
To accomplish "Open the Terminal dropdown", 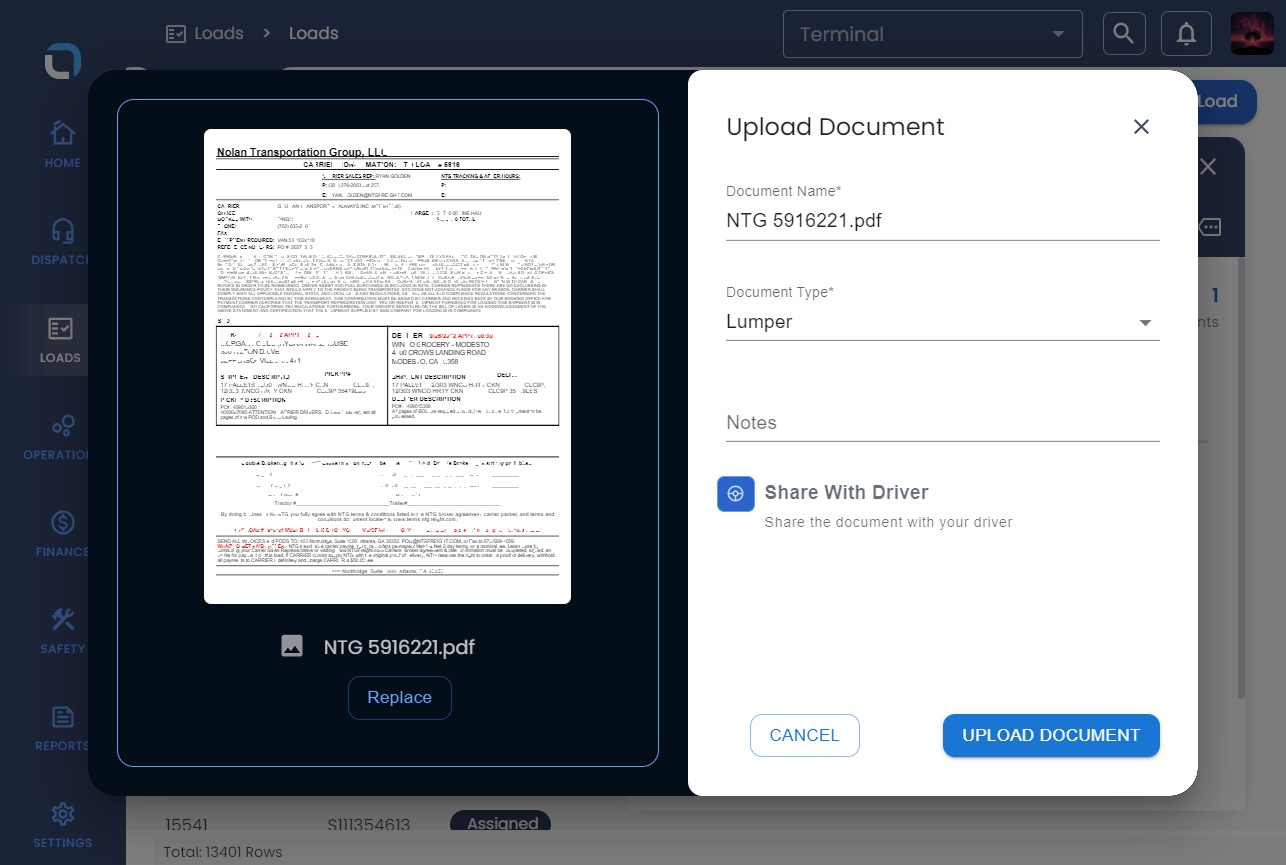I will [x=933, y=34].
